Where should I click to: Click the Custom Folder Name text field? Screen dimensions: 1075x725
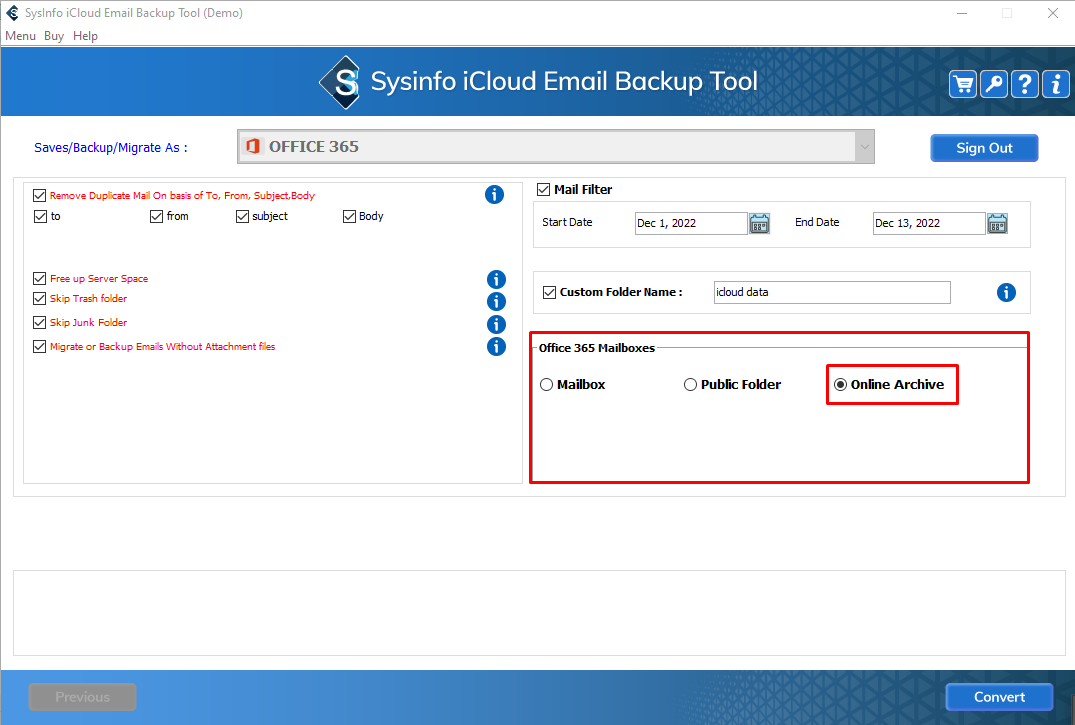(831, 292)
